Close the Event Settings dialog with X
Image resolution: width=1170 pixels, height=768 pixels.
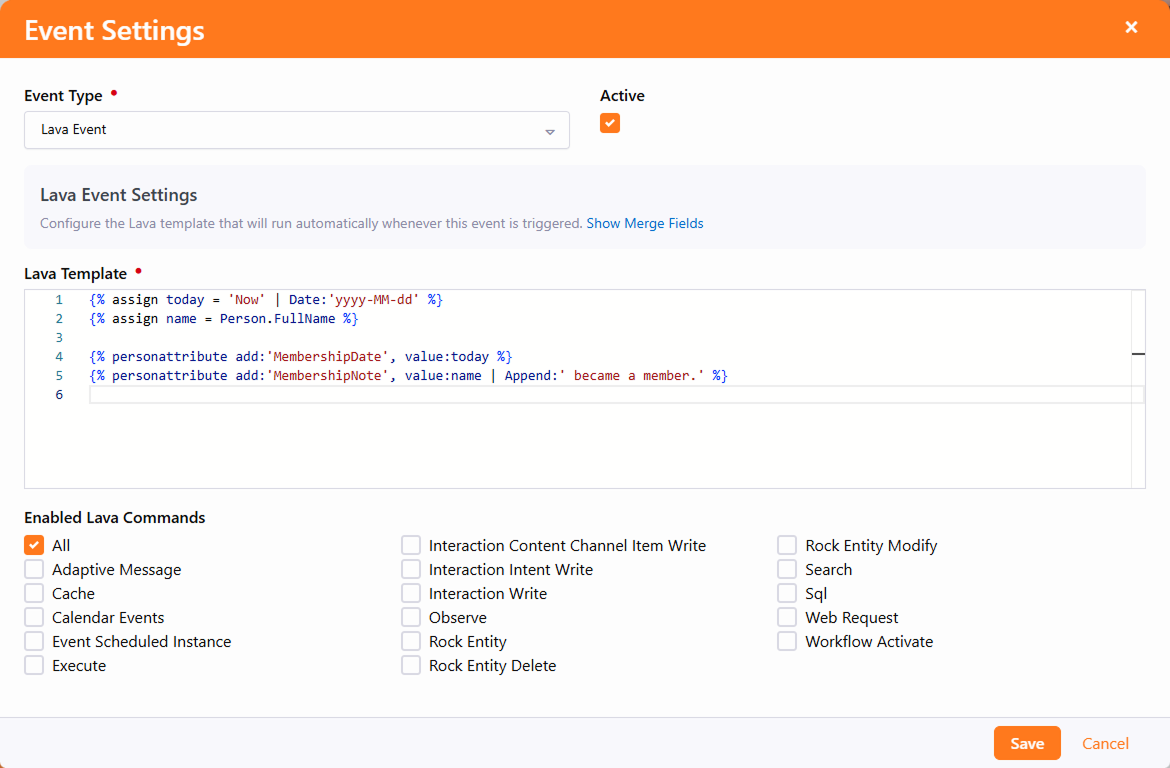(x=1131, y=28)
